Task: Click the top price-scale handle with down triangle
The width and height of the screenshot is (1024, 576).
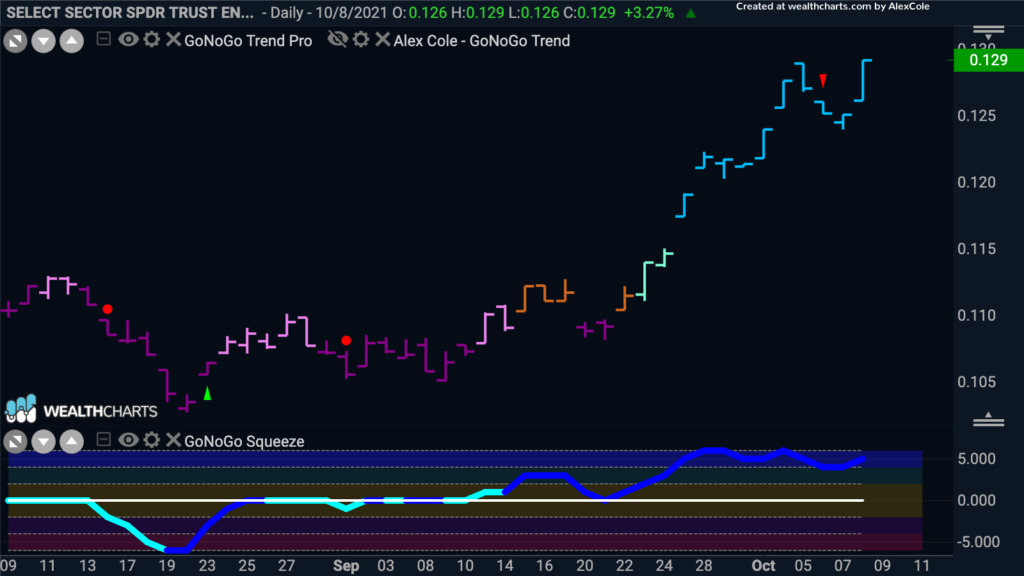Action: pos(989,33)
